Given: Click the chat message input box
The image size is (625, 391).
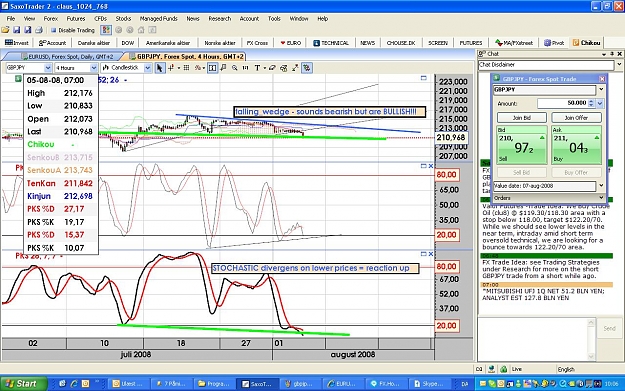Looking at the screenshot, I should pos(532,339).
